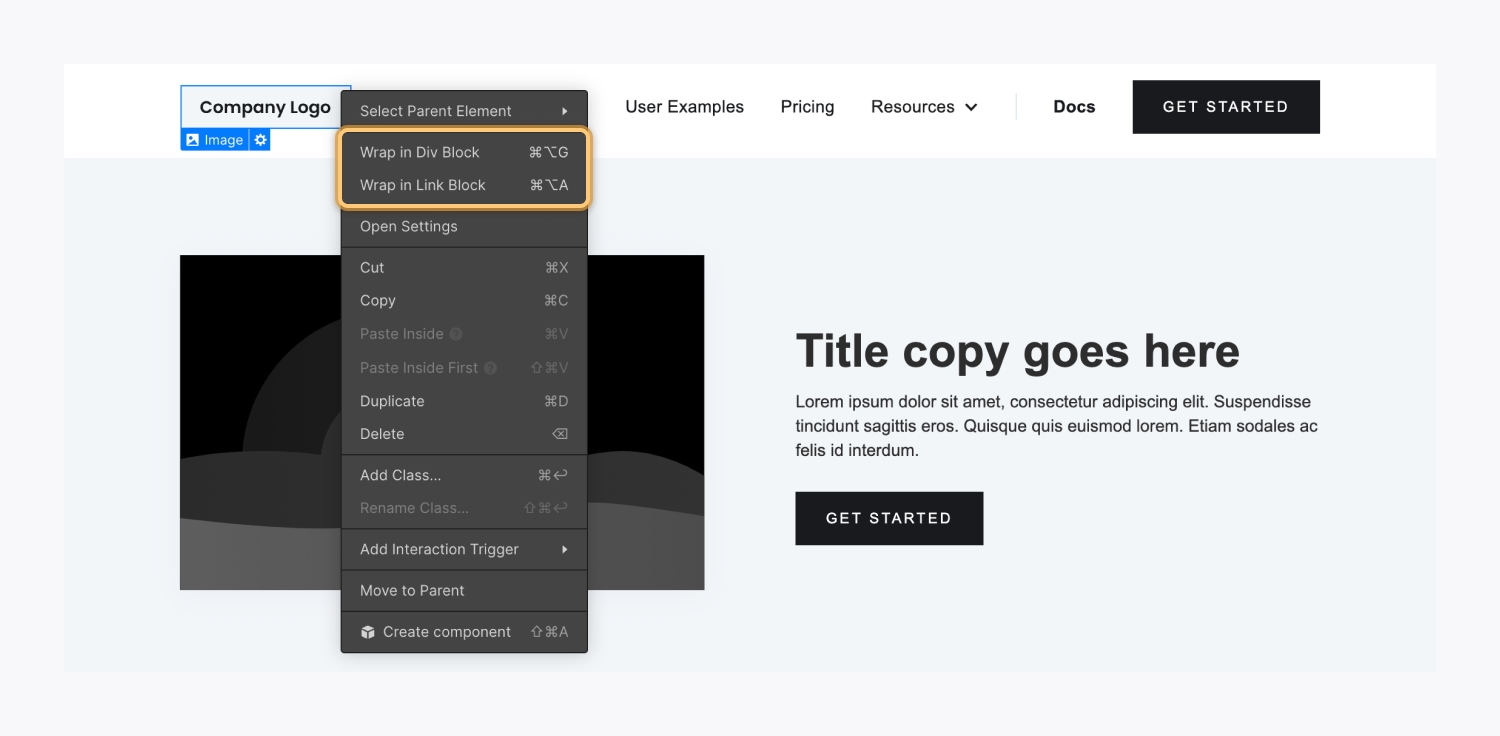
Task: Click the Pricing navigation link
Action: 807,107
